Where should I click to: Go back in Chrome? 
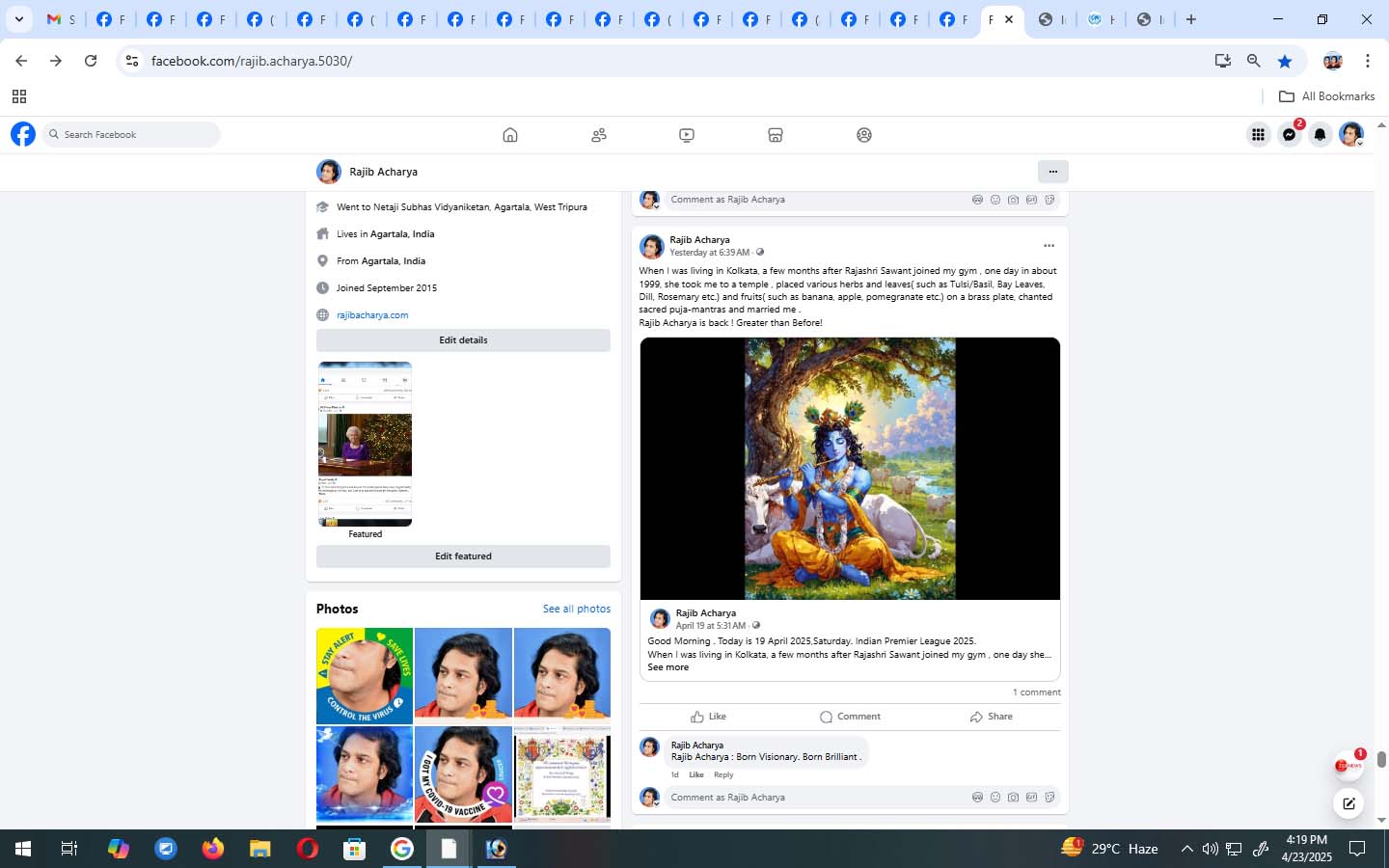coord(21,61)
